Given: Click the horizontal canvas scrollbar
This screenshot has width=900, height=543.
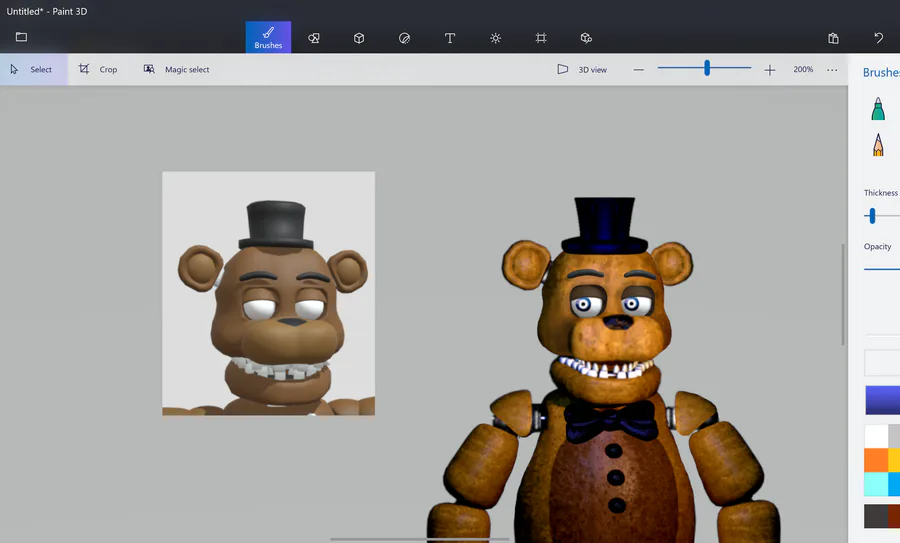Looking at the screenshot, I should click(420, 539).
